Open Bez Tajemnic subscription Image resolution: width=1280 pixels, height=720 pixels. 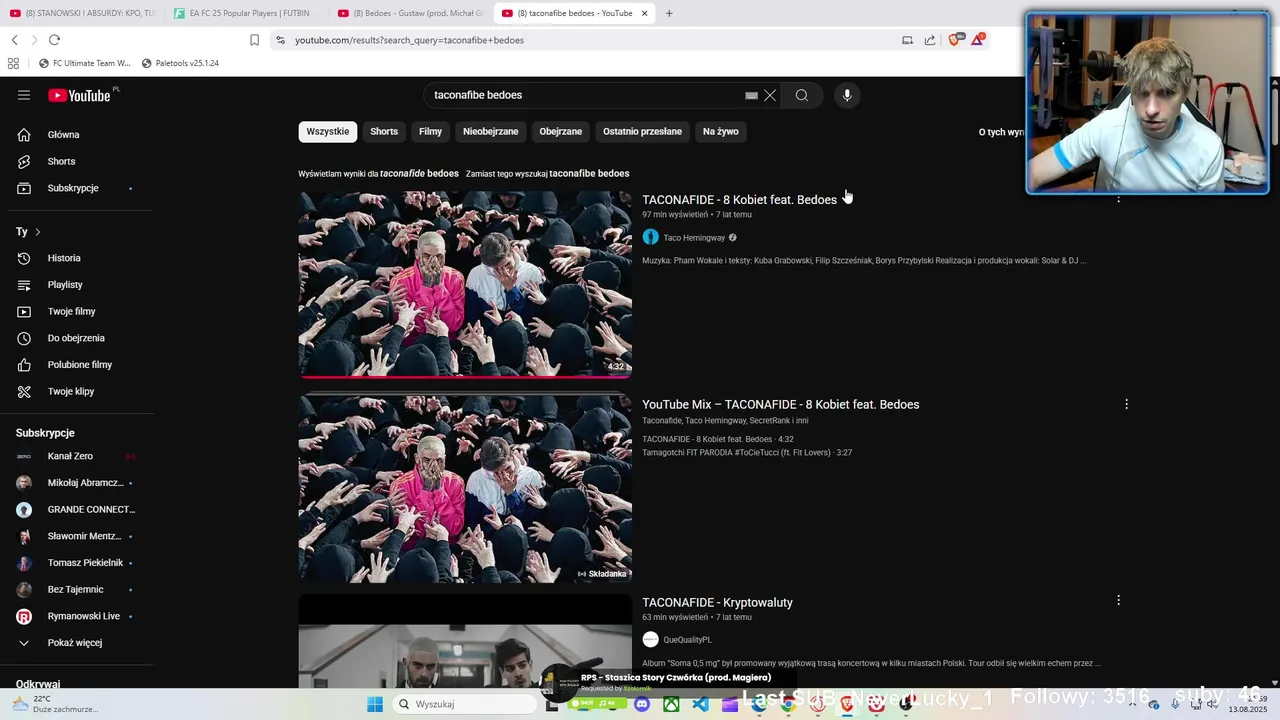[x=76, y=590]
